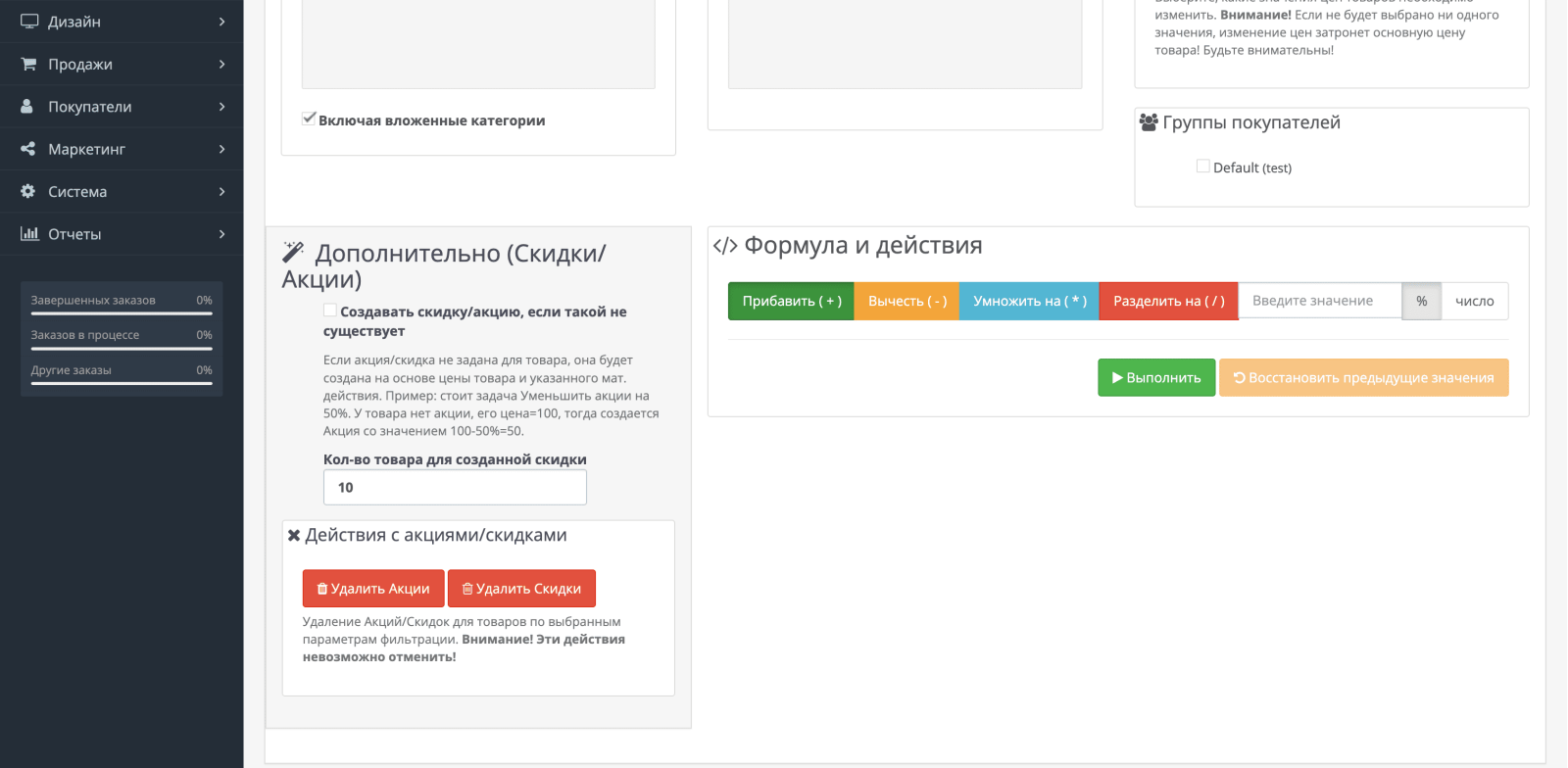Click the Sales shopping cart icon
The width and height of the screenshot is (1568, 768).
[28, 64]
